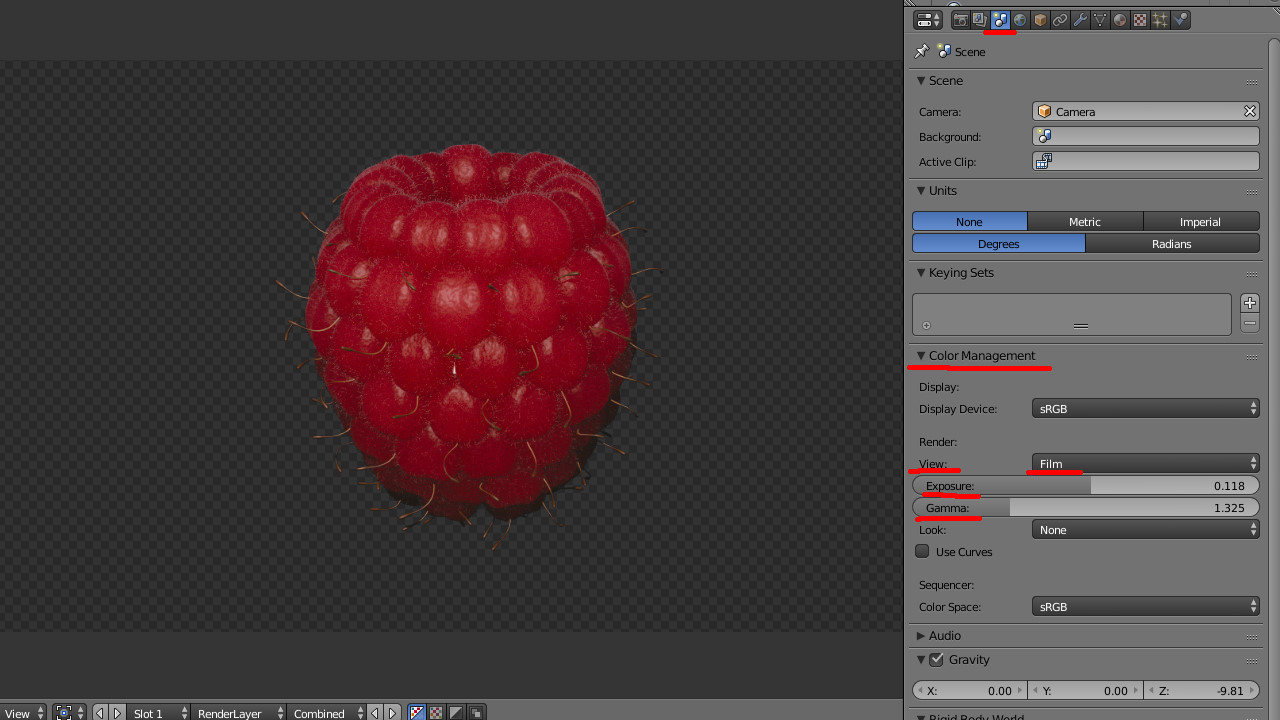This screenshot has height=720, width=1280.
Task: Clear the Camera field with the X icon
Action: 1249,112
